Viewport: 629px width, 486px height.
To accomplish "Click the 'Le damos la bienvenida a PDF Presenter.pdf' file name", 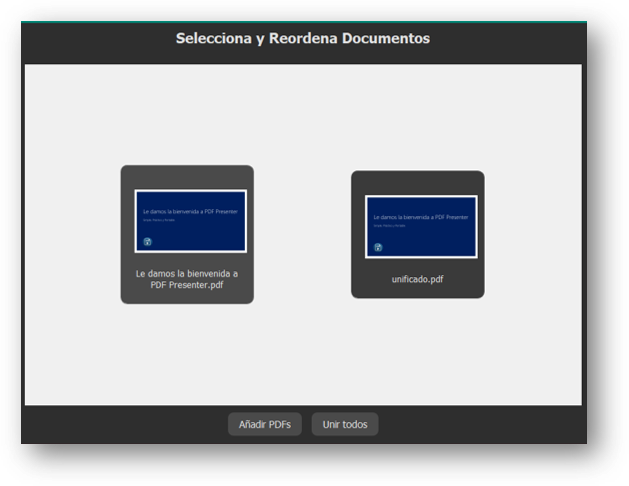I will pos(187,279).
